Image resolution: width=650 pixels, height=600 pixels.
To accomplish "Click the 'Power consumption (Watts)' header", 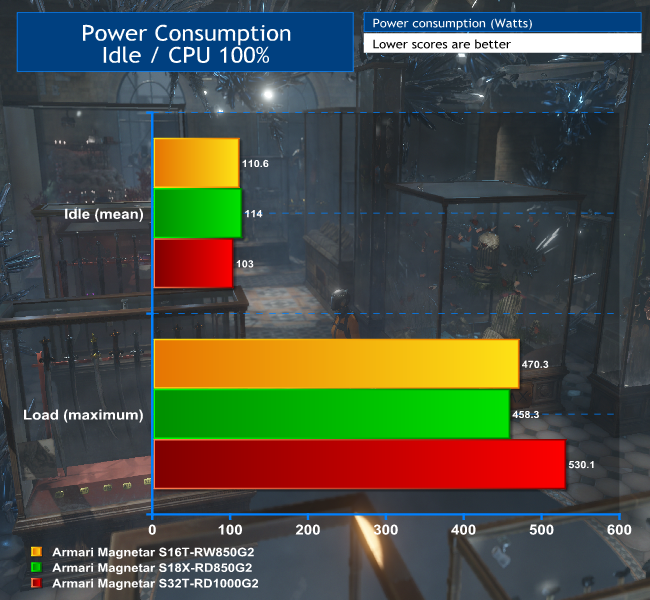I will [502, 22].
